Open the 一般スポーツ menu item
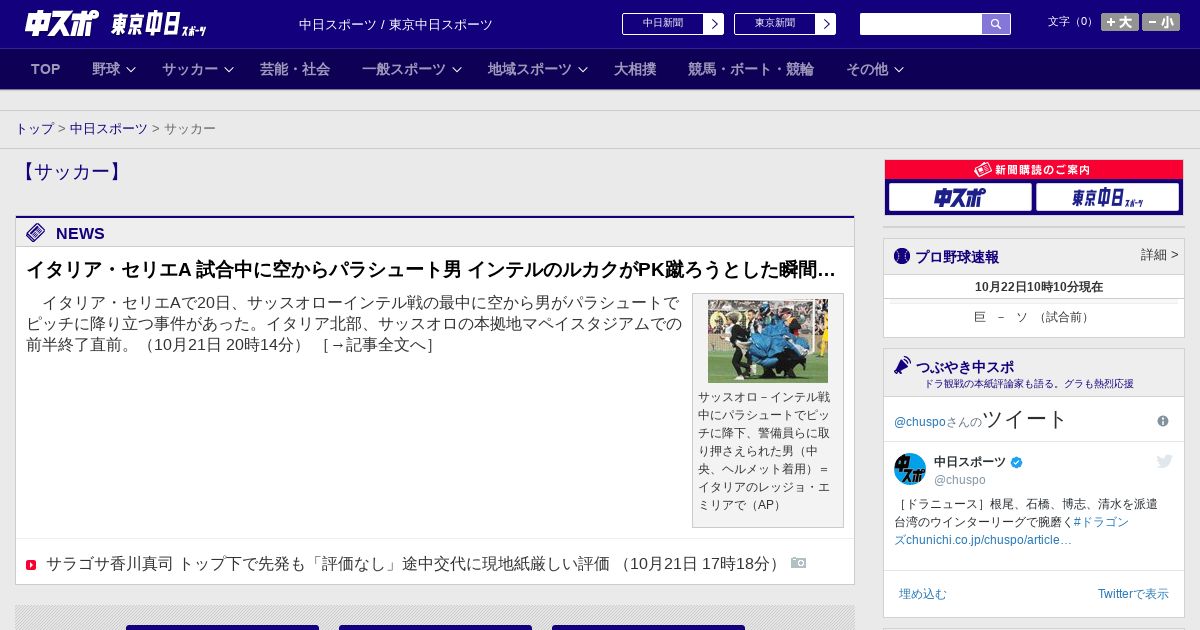The image size is (1200, 630). pyautogui.click(x=404, y=69)
